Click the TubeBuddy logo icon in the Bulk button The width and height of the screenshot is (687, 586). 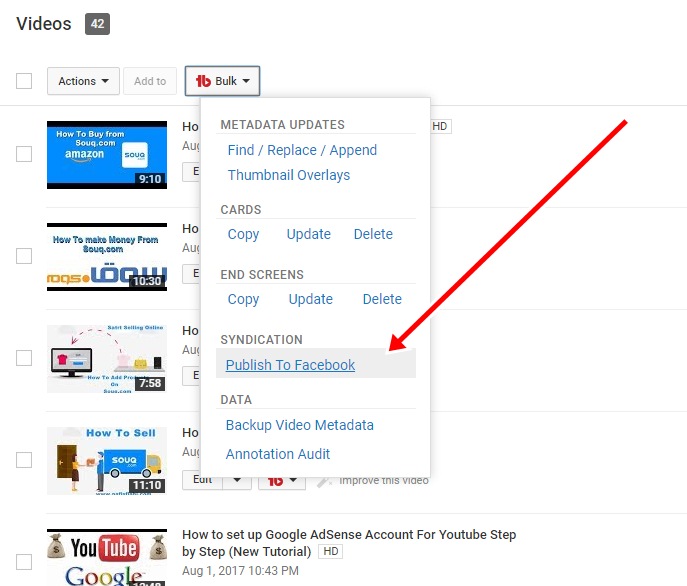[203, 81]
